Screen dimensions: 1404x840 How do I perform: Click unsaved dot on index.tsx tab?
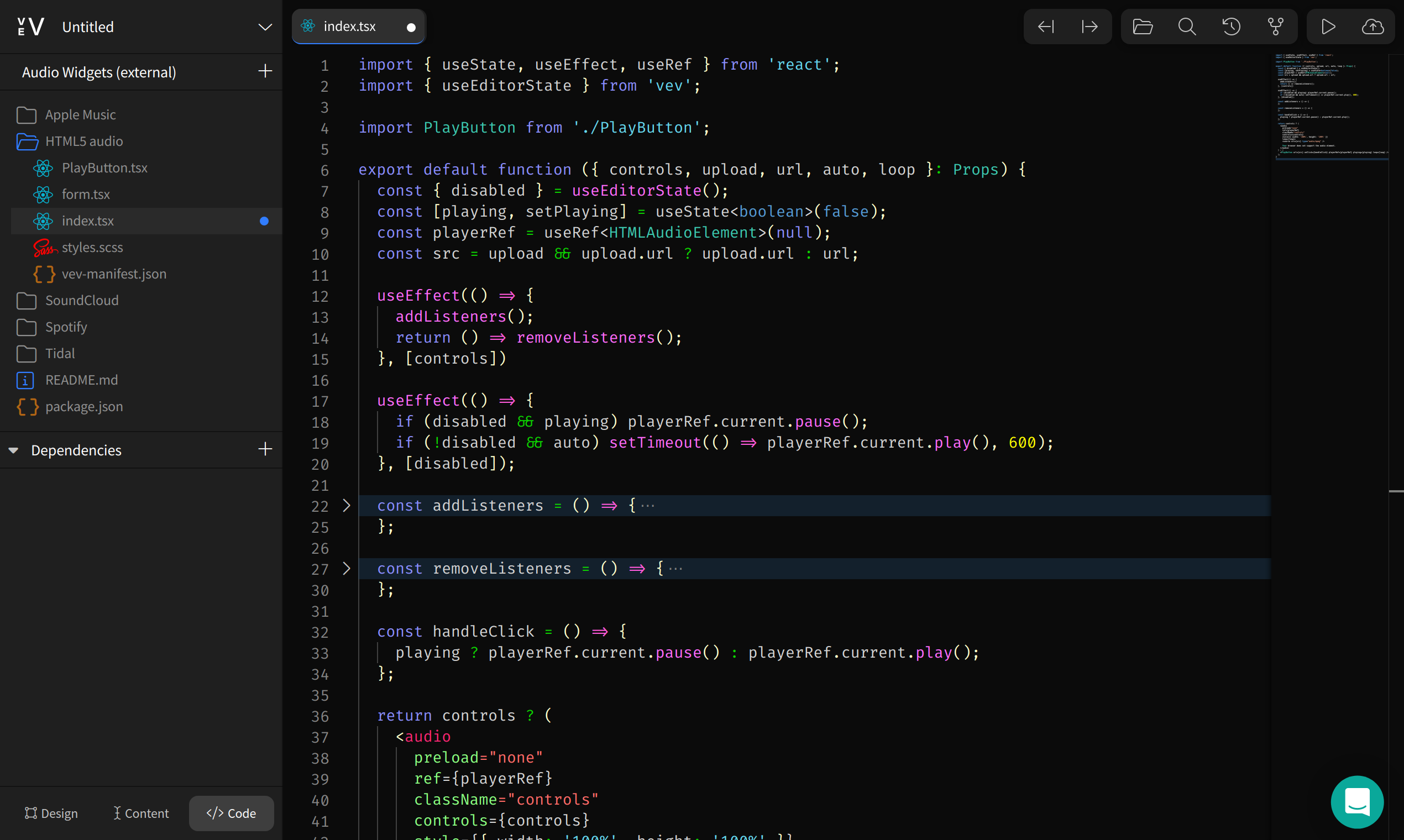[412, 27]
